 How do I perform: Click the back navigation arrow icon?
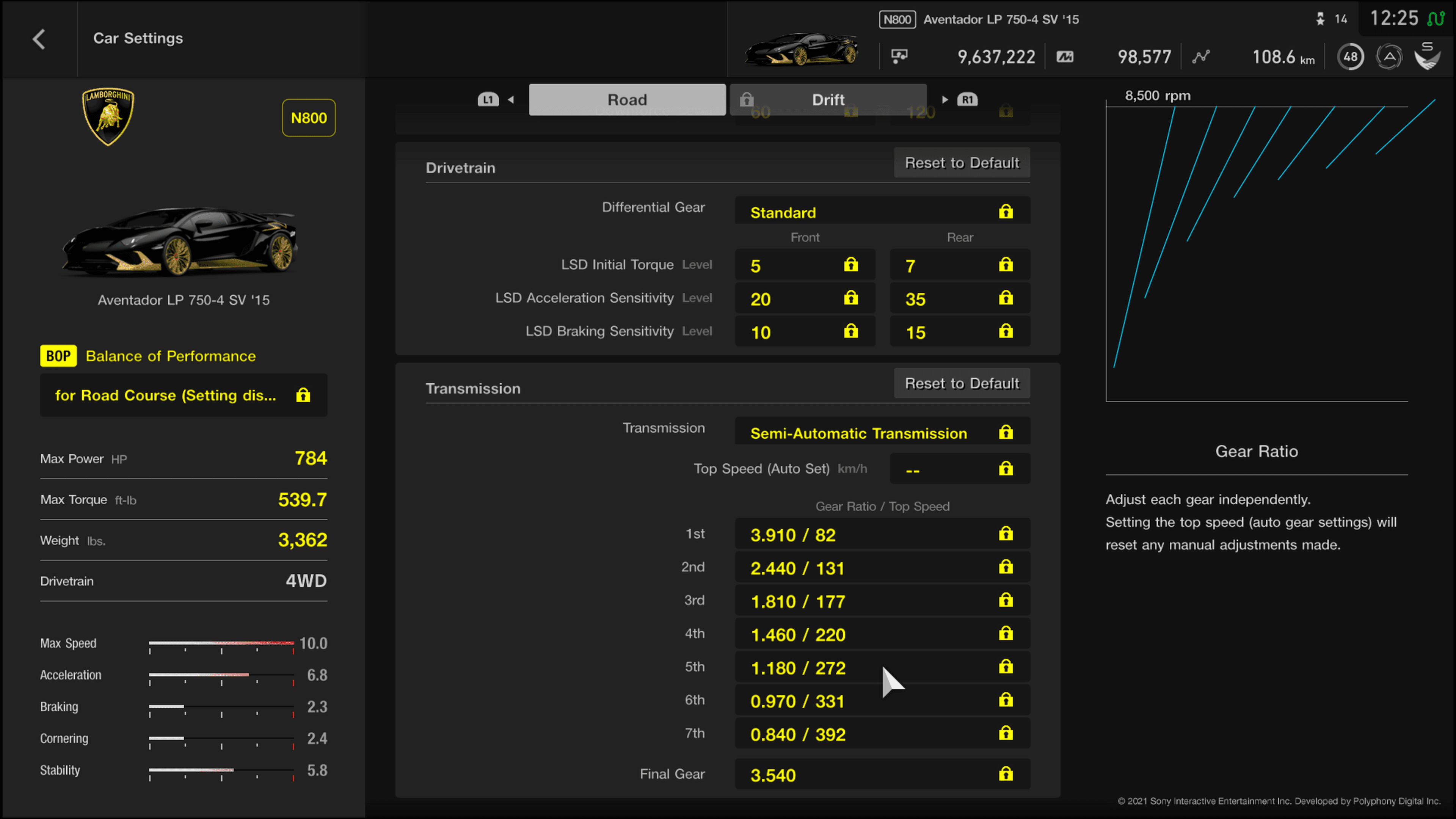point(38,38)
